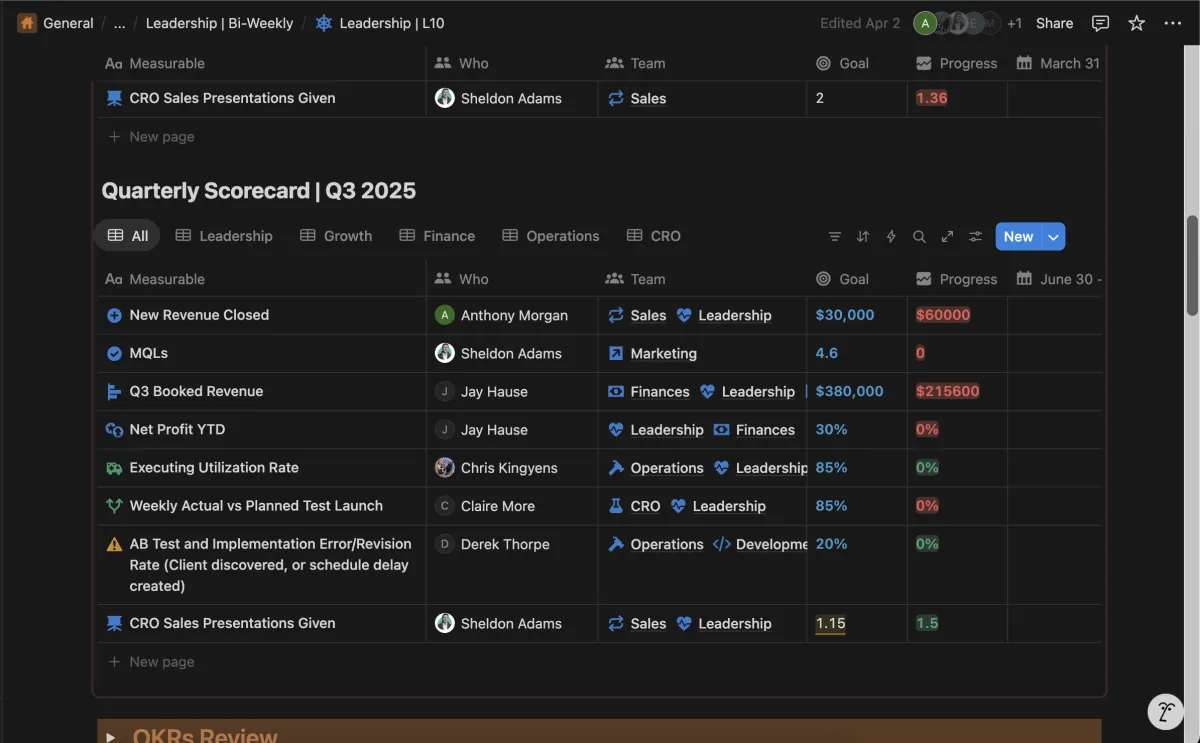The image size is (1200, 743).
Task: Switch to the Growth view tab
Action: [336, 236]
